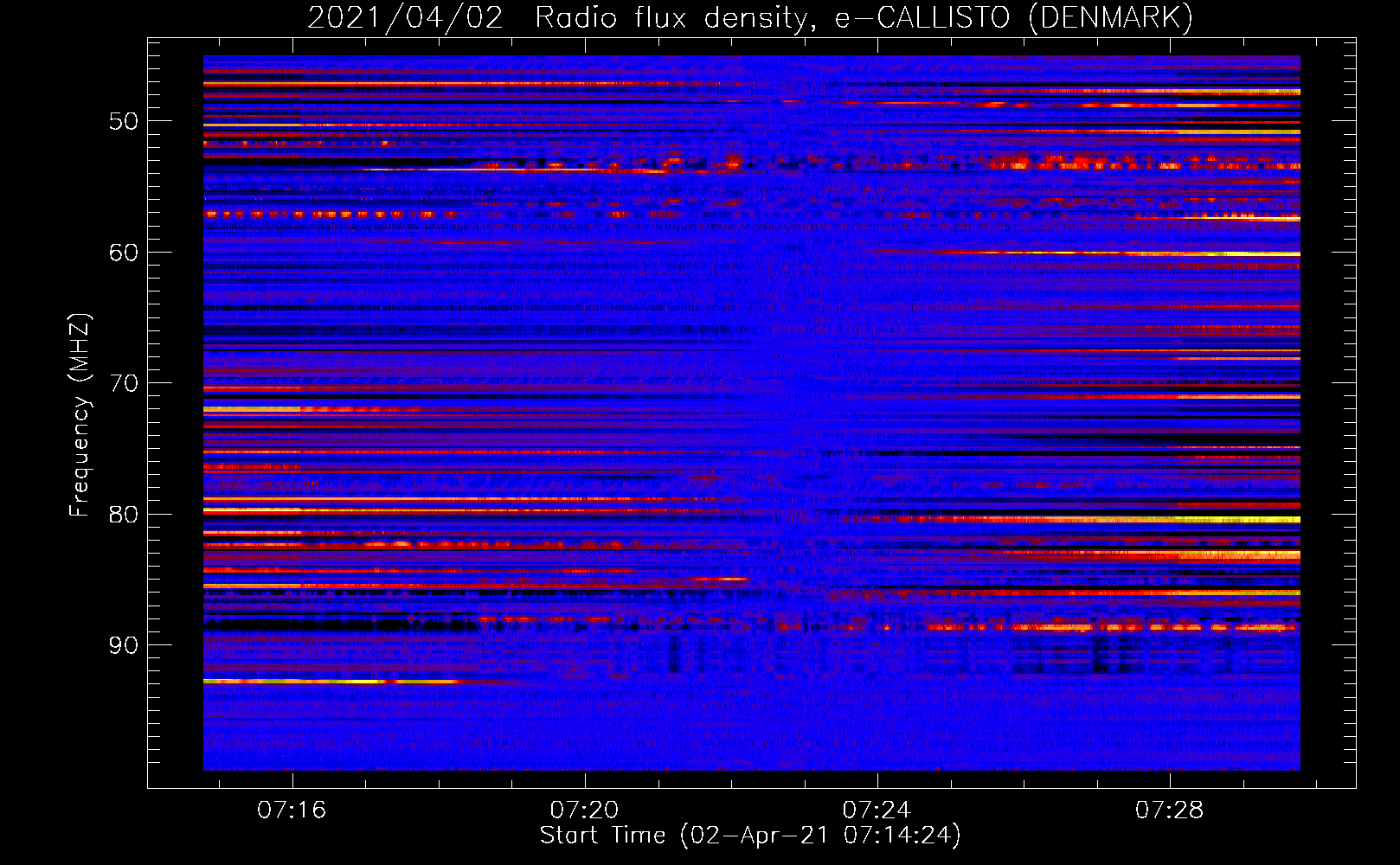Click the 'Frequency (MHZ)' y-axis label
Screen dimensions: 1400x865
(x=80, y=415)
